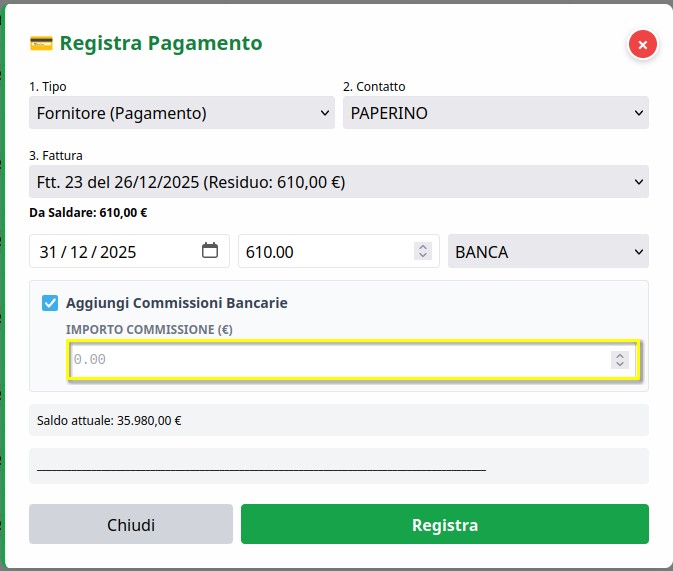Click the month value in date field

point(79,252)
